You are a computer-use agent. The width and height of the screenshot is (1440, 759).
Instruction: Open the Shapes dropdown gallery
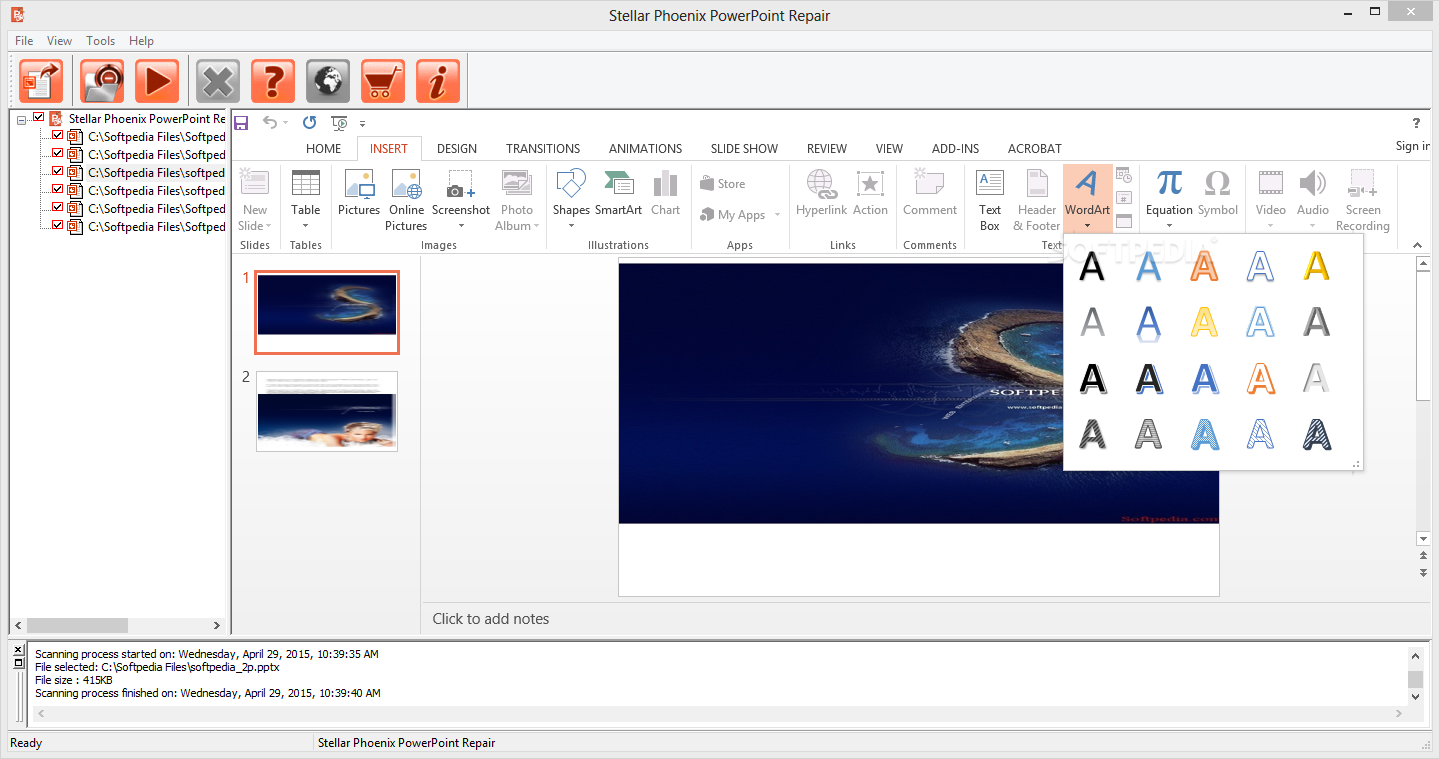571,225
